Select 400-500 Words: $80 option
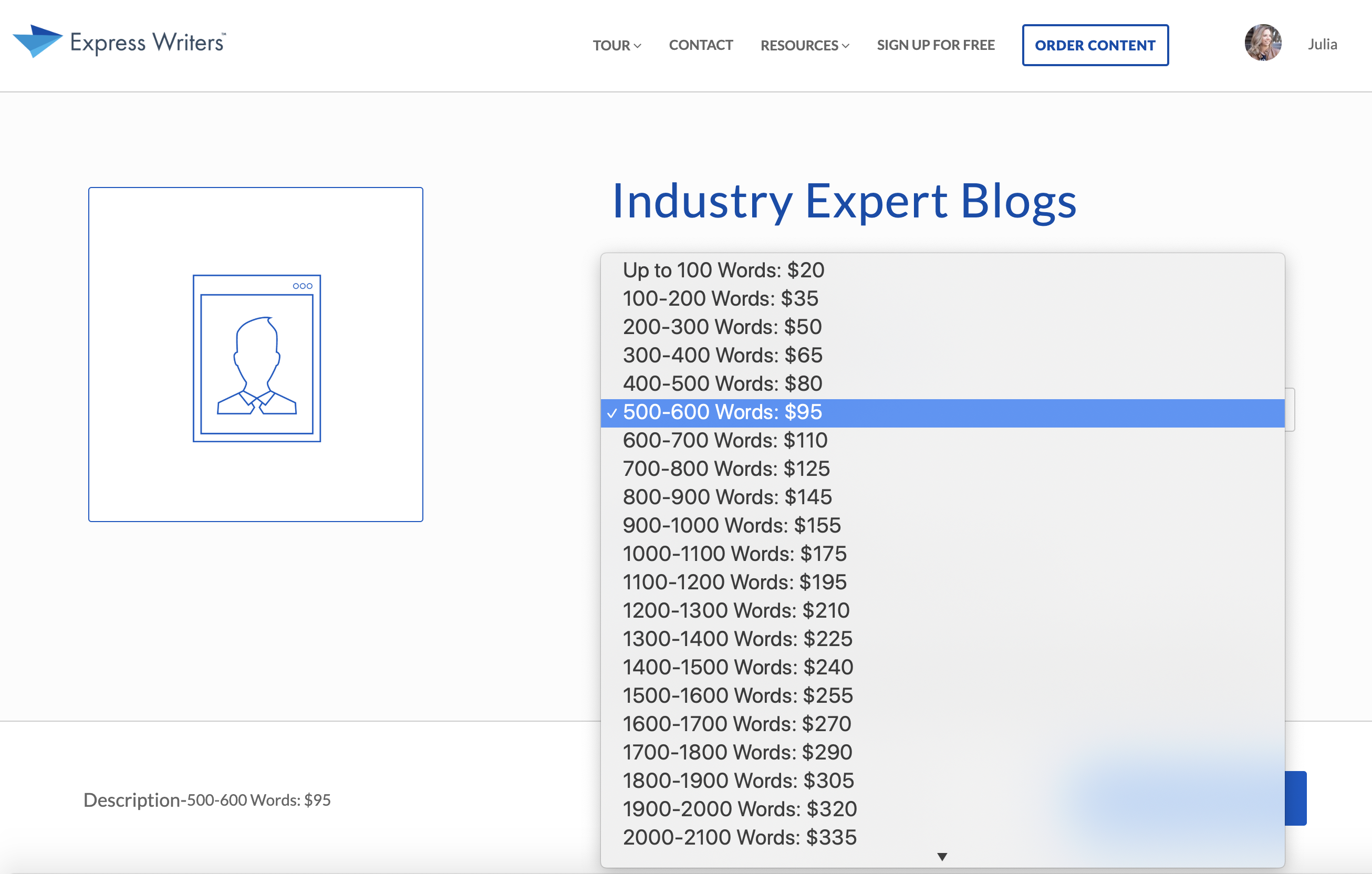1372x874 pixels. click(x=942, y=384)
